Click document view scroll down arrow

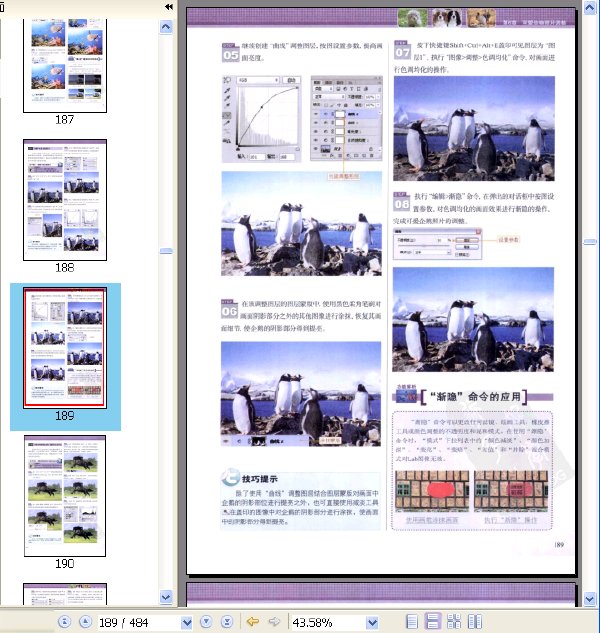590,599
